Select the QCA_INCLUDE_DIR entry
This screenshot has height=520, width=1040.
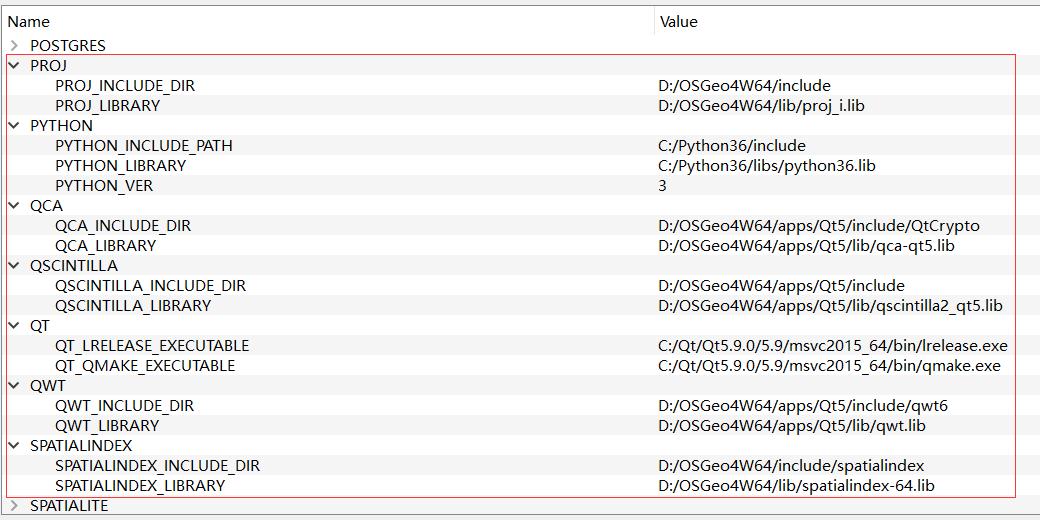(123, 226)
